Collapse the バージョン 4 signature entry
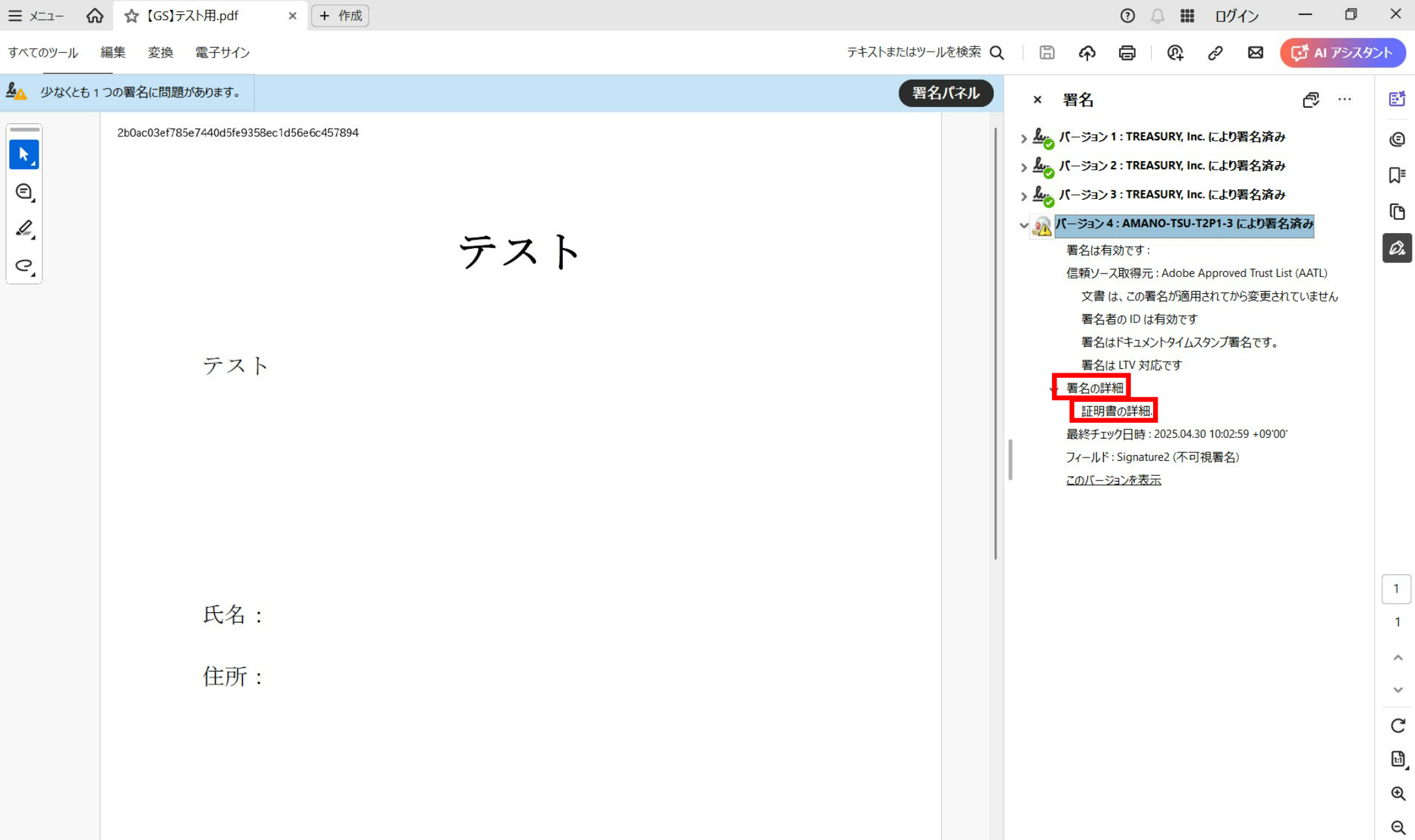The width and height of the screenshot is (1415, 840). click(x=1023, y=225)
